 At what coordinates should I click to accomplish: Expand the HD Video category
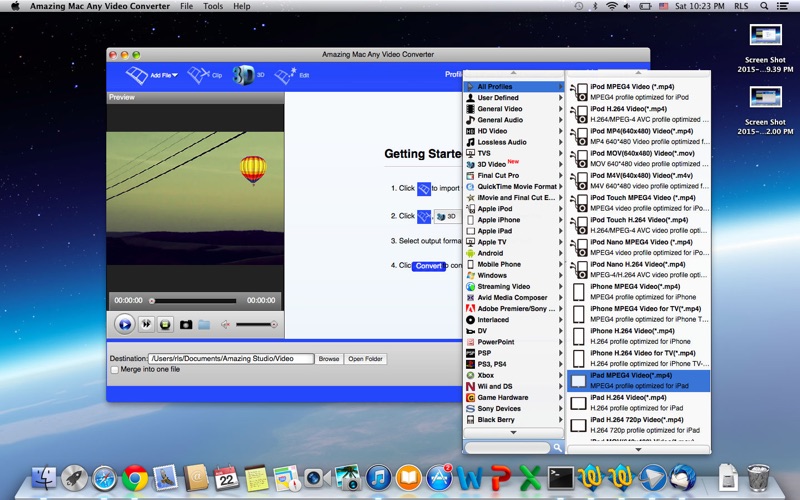pyautogui.click(x=514, y=131)
